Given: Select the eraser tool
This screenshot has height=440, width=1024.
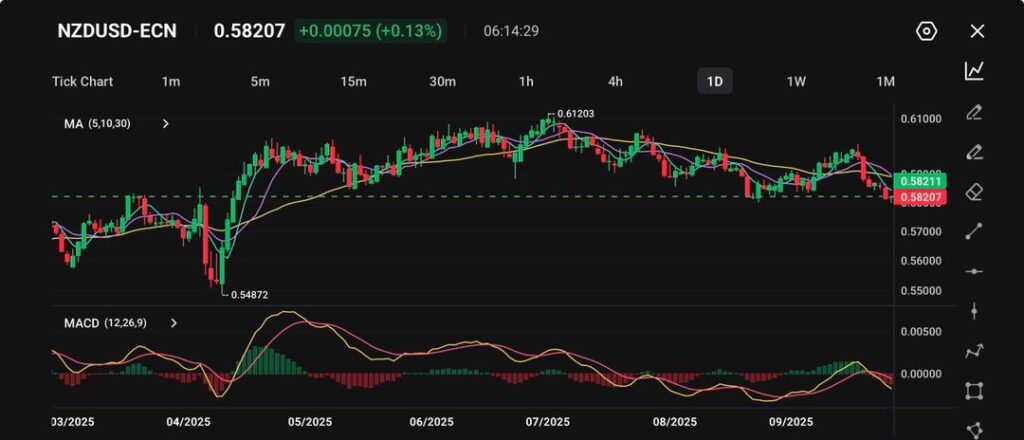Looking at the screenshot, I should (x=975, y=192).
